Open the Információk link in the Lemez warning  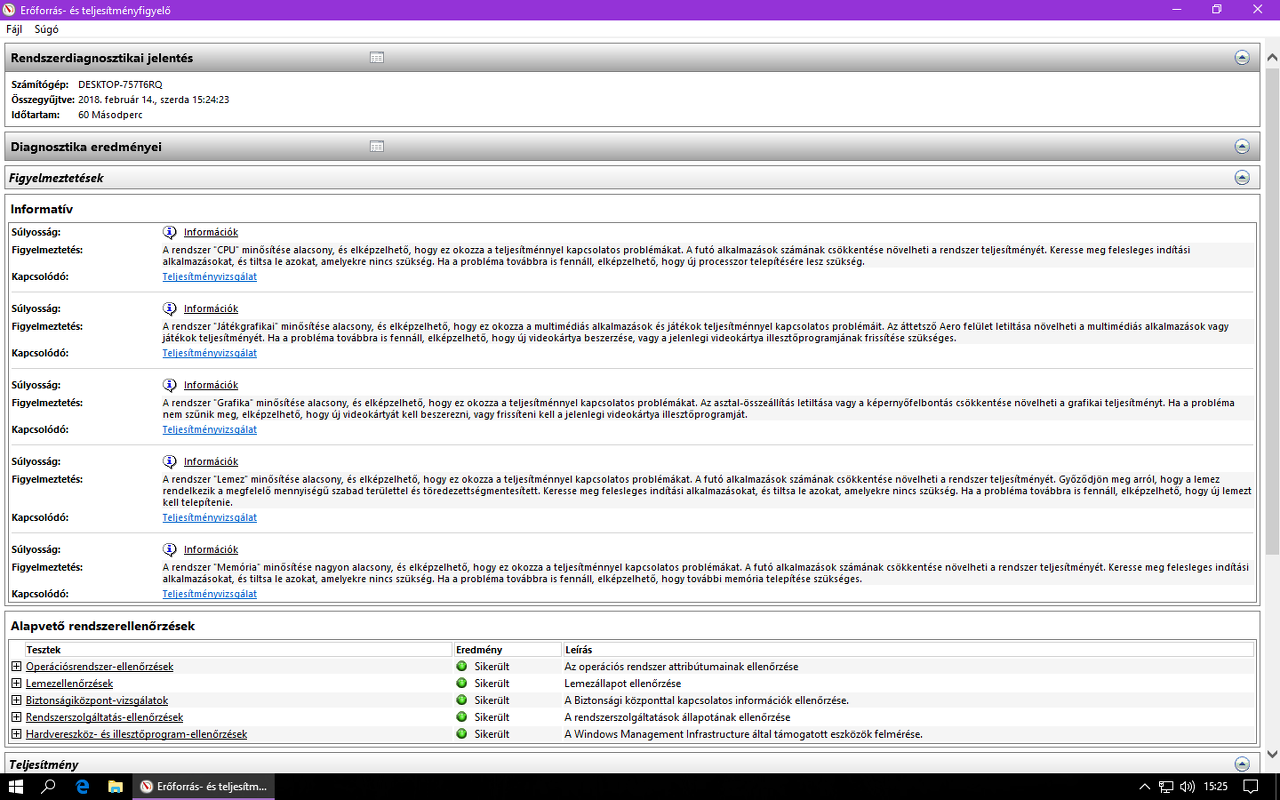[211, 461]
